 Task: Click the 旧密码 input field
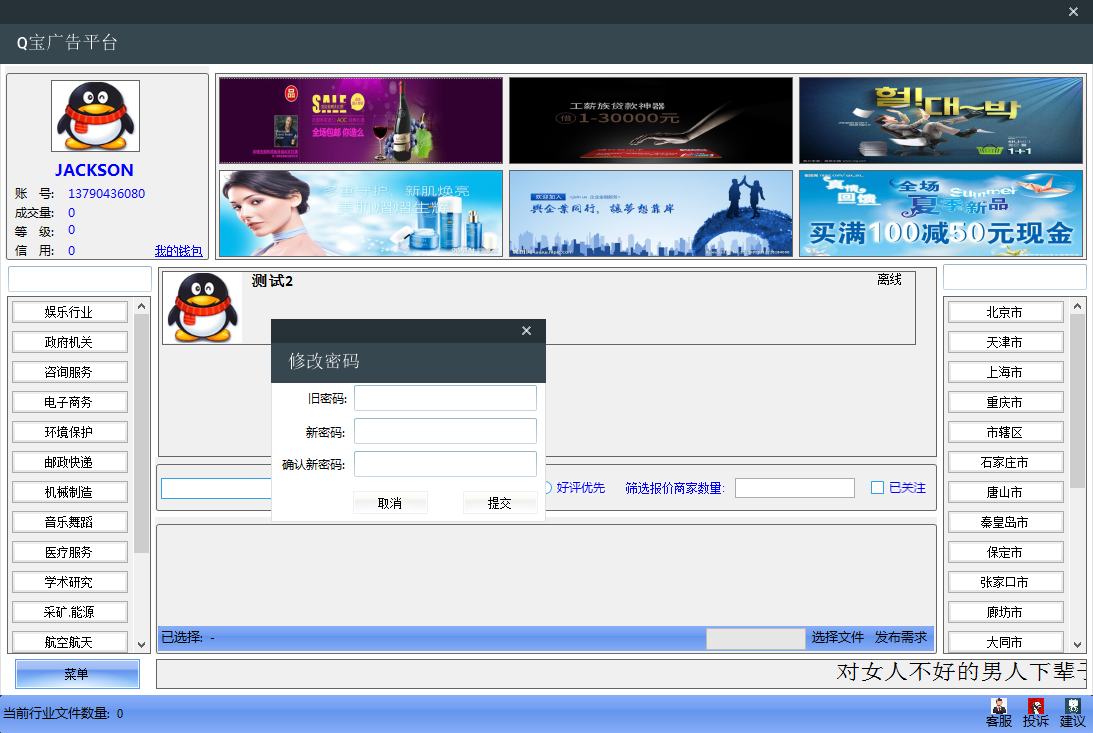pos(445,398)
